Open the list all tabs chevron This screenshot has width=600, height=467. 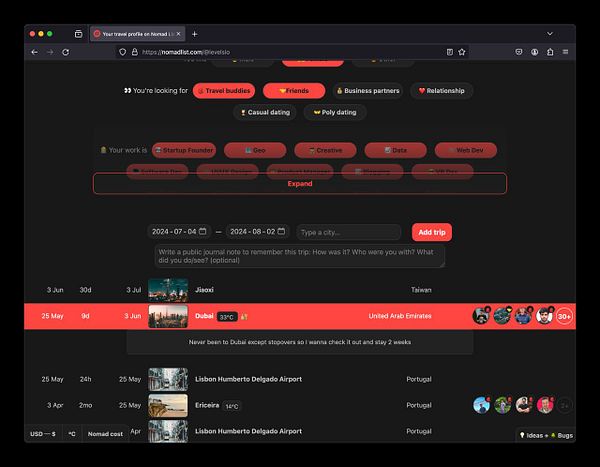[x=550, y=34]
